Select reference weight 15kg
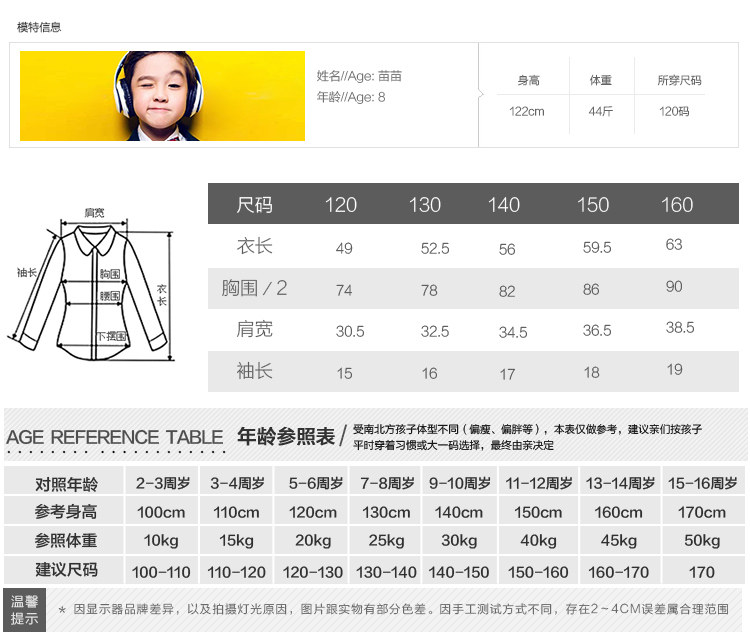The width and height of the screenshot is (750, 640). coord(236,541)
